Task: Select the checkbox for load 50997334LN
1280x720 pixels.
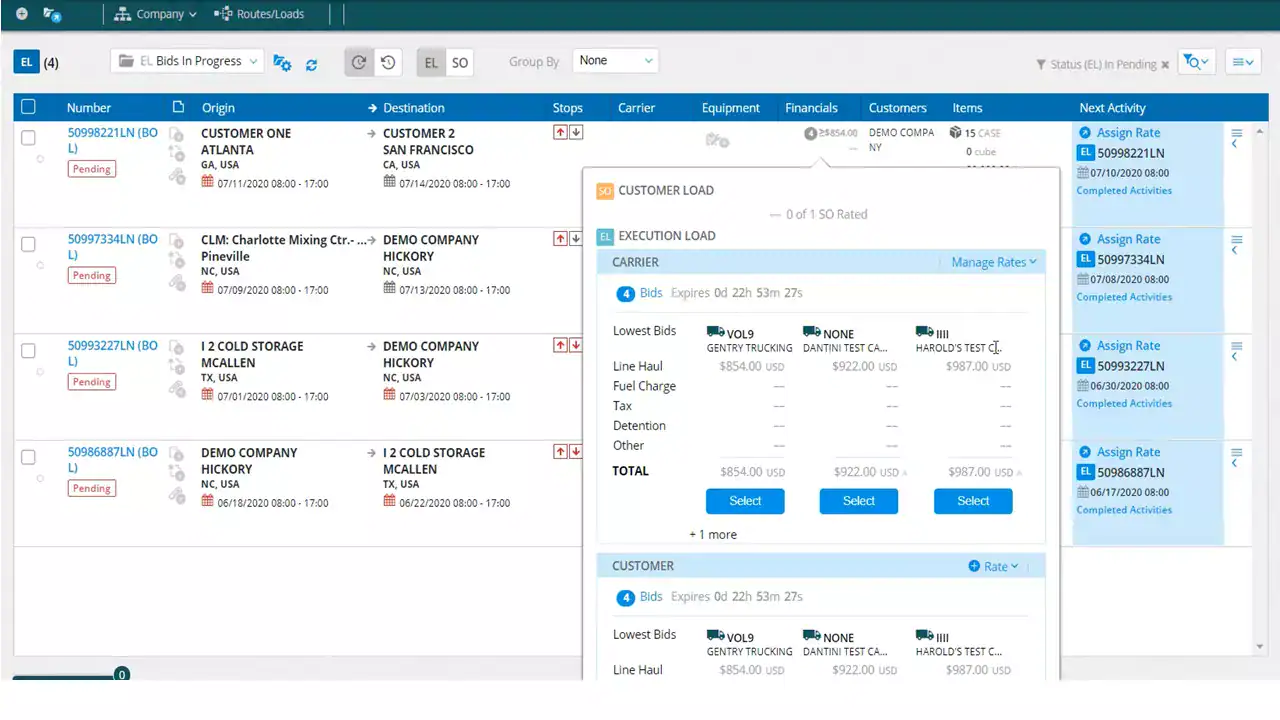Action: 28,244
